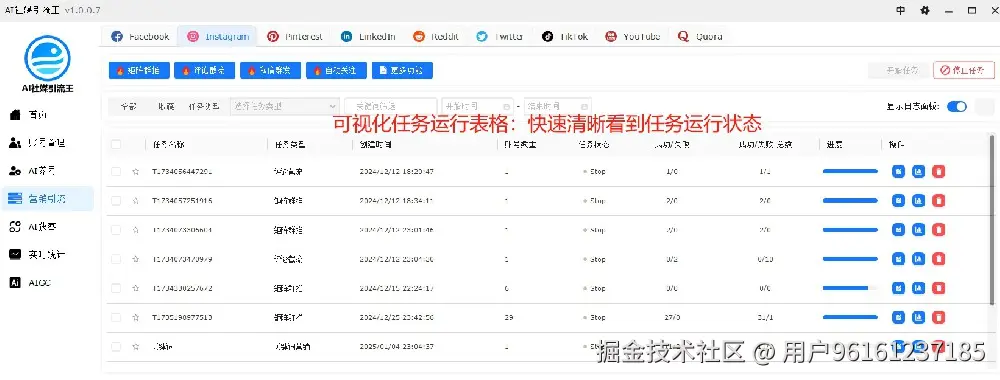Screen dimensions: 1000x380
Task: Toggle the show log panel switch
Action: tap(957, 106)
